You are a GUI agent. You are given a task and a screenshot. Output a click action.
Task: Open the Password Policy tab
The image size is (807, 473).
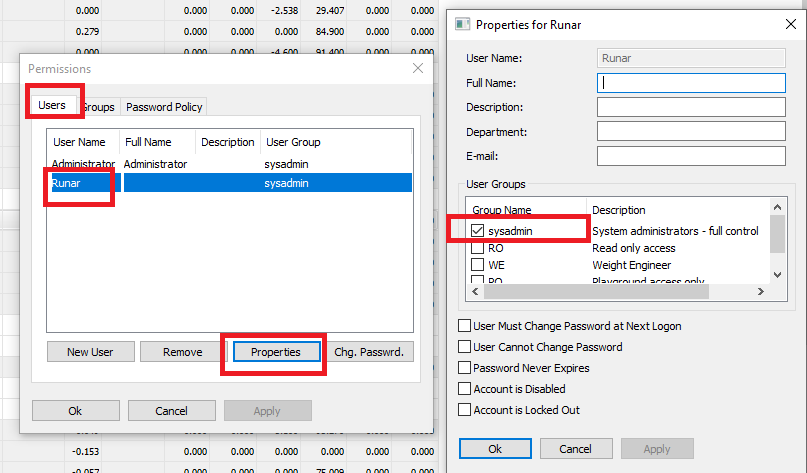(164, 107)
